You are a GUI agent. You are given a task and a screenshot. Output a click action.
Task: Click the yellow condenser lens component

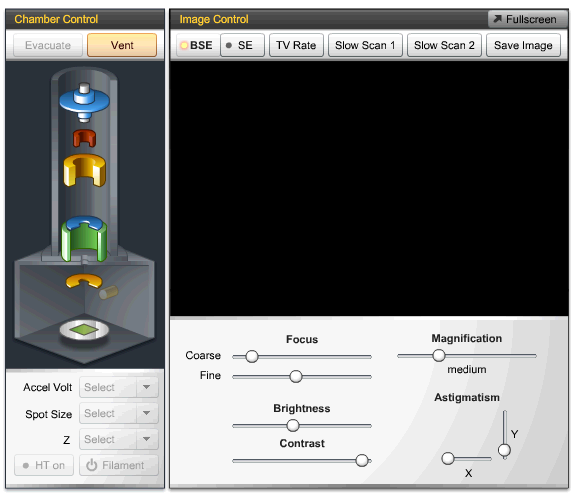85,170
